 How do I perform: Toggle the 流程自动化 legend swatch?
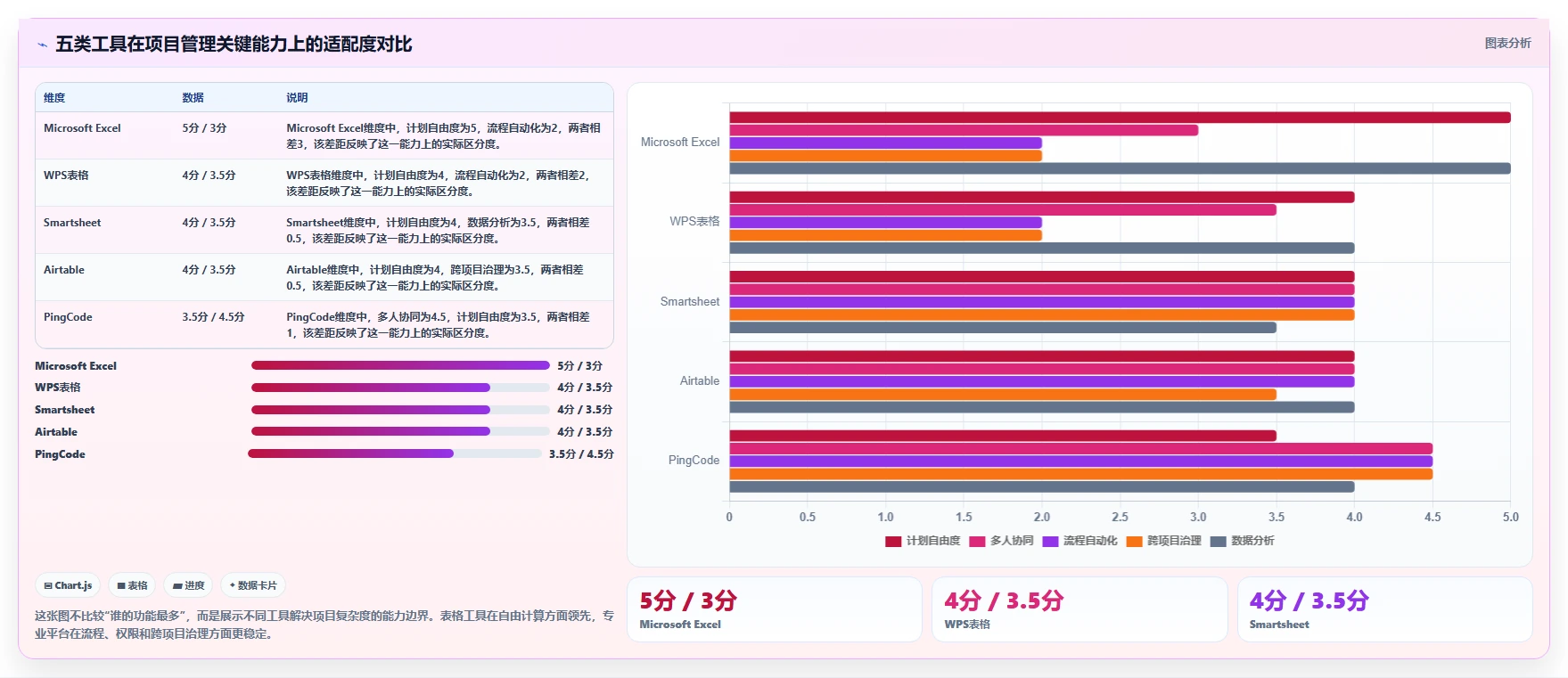tap(1050, 542)
